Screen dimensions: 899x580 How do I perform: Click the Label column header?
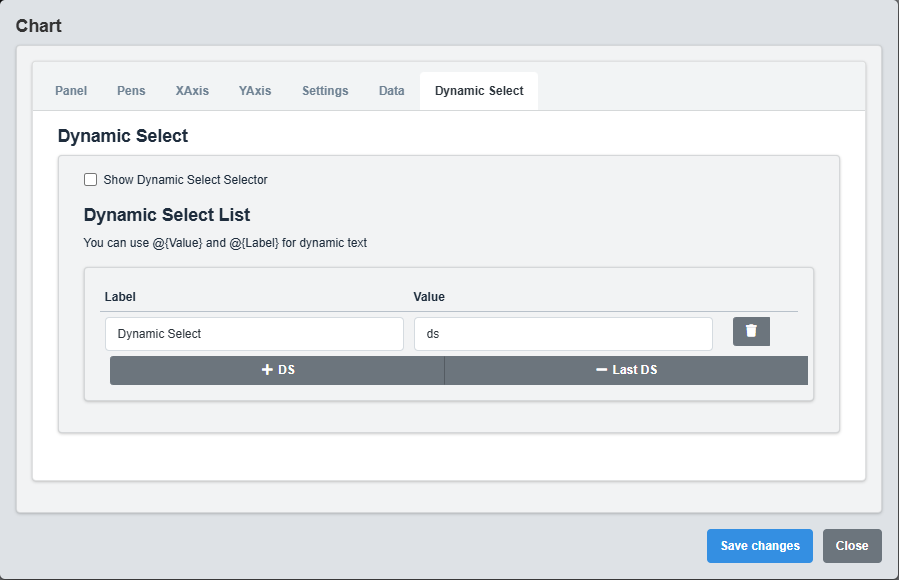pos(119,296)
